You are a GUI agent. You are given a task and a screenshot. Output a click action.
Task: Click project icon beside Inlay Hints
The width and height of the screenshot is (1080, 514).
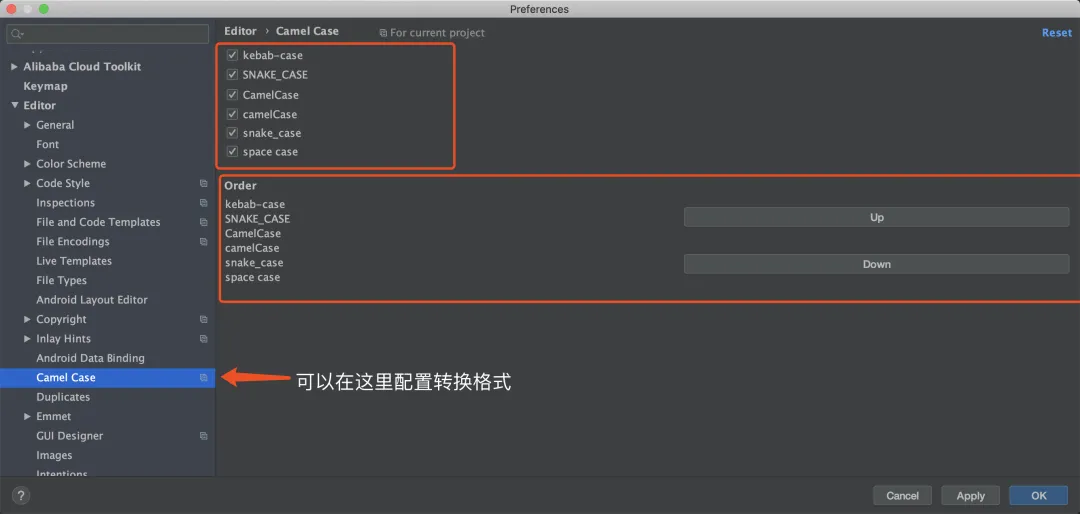click(203, 338)
